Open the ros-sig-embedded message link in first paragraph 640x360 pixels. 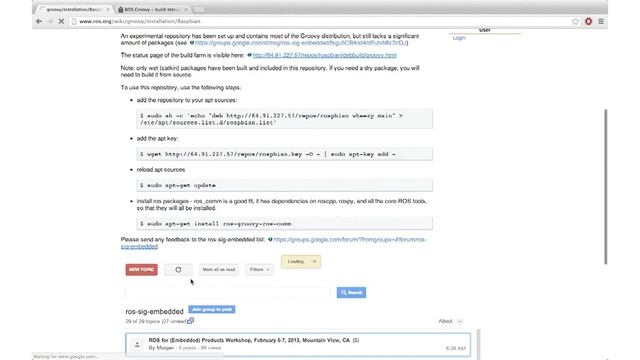(x=300, y=42)
